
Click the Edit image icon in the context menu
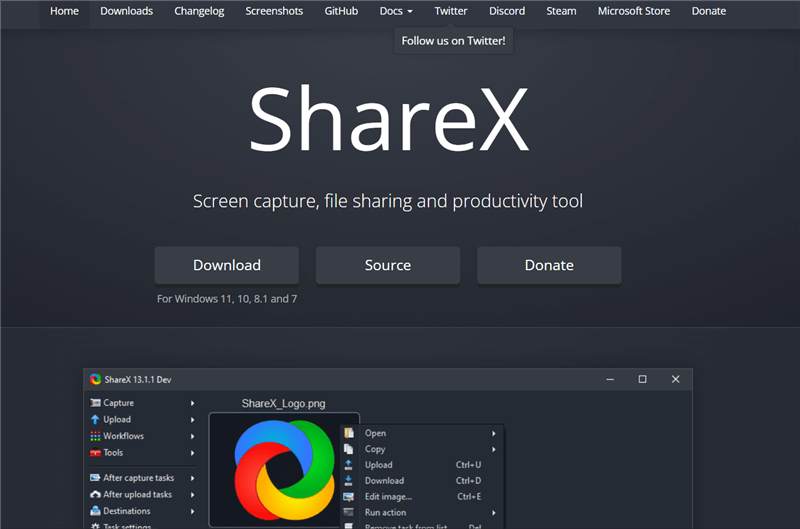[348, 496]
